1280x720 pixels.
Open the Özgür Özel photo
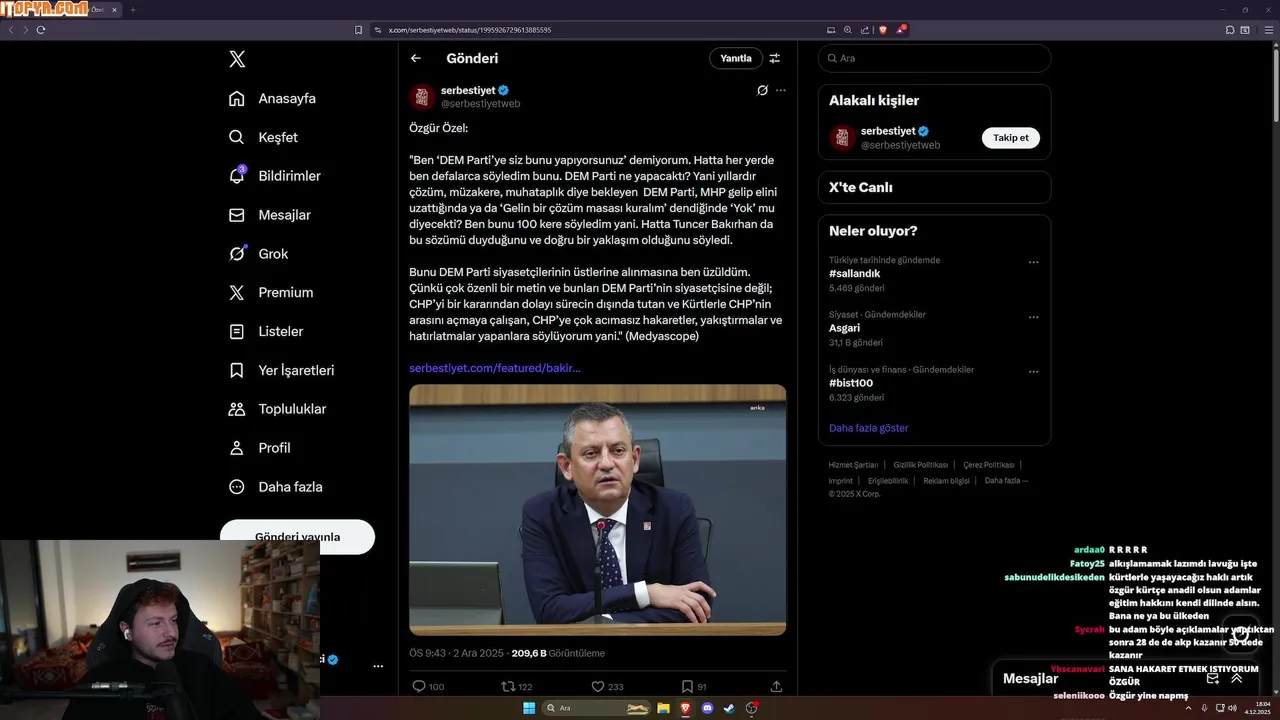coord(597,510)
